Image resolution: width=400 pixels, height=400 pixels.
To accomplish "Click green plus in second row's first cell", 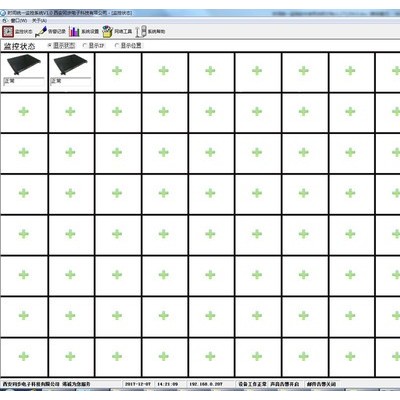I will coord(24,111).
